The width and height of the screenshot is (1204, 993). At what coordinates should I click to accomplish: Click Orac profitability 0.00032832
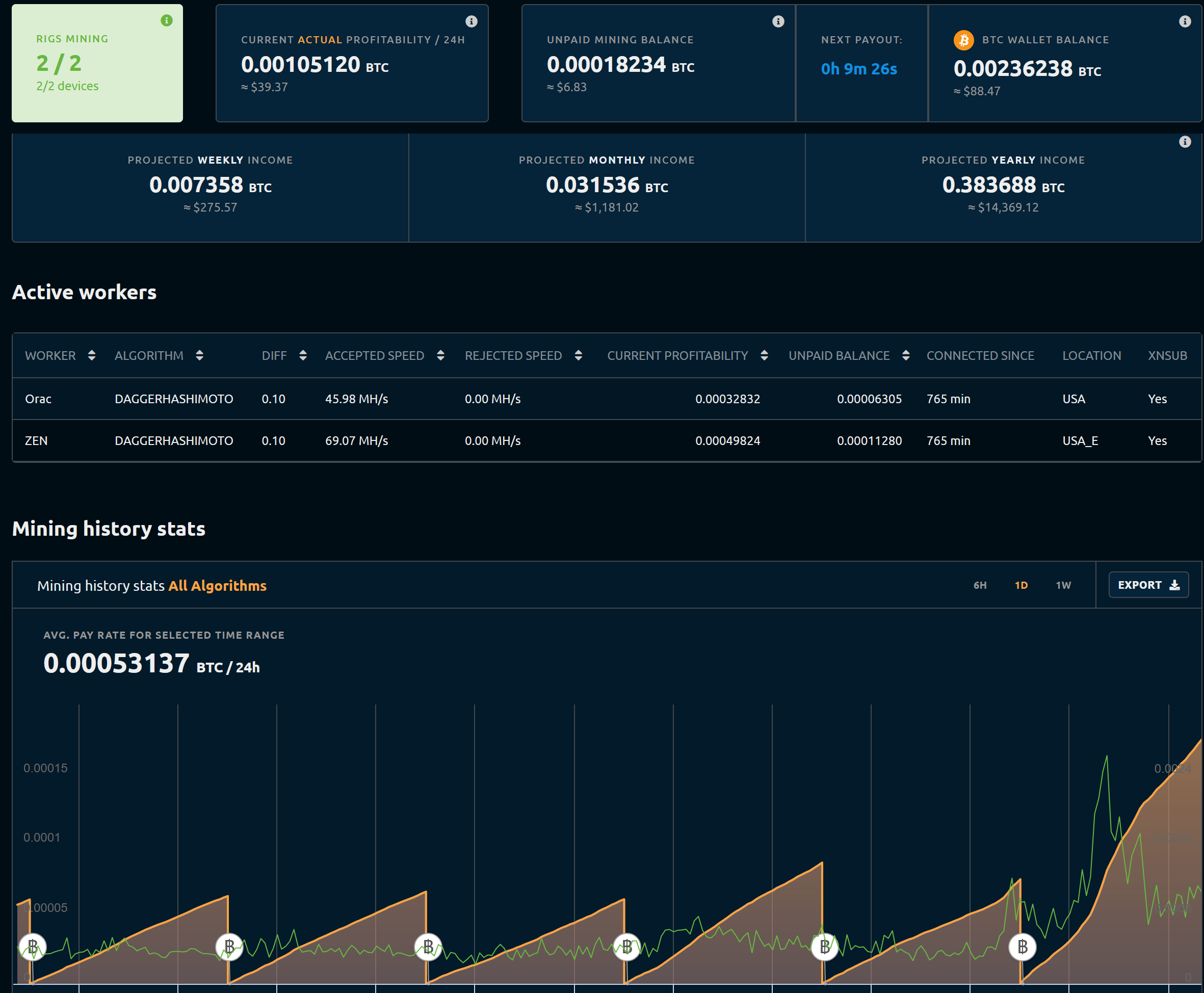point(727,399)
